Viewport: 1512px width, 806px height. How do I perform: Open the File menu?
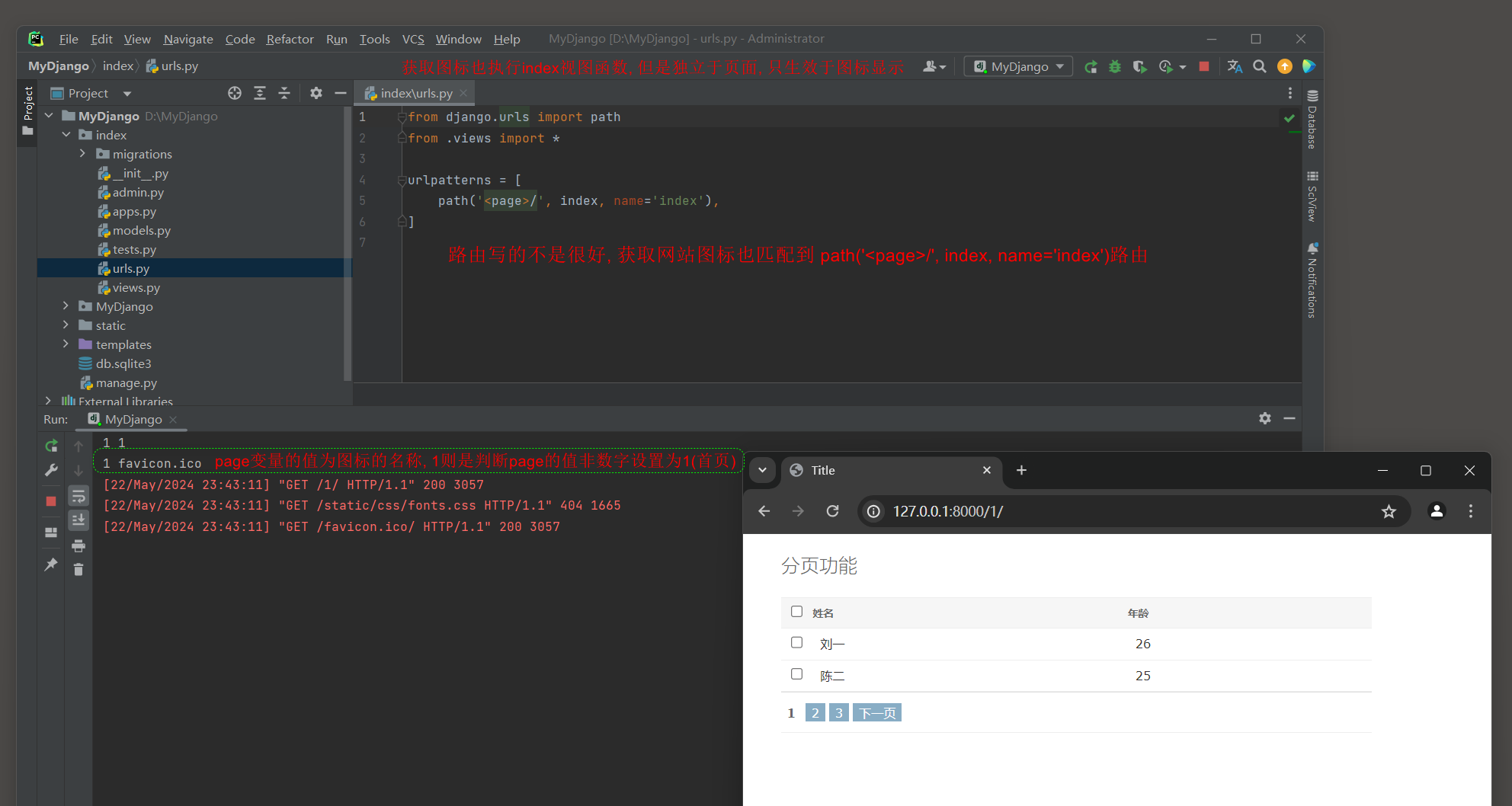click(69, 39)
